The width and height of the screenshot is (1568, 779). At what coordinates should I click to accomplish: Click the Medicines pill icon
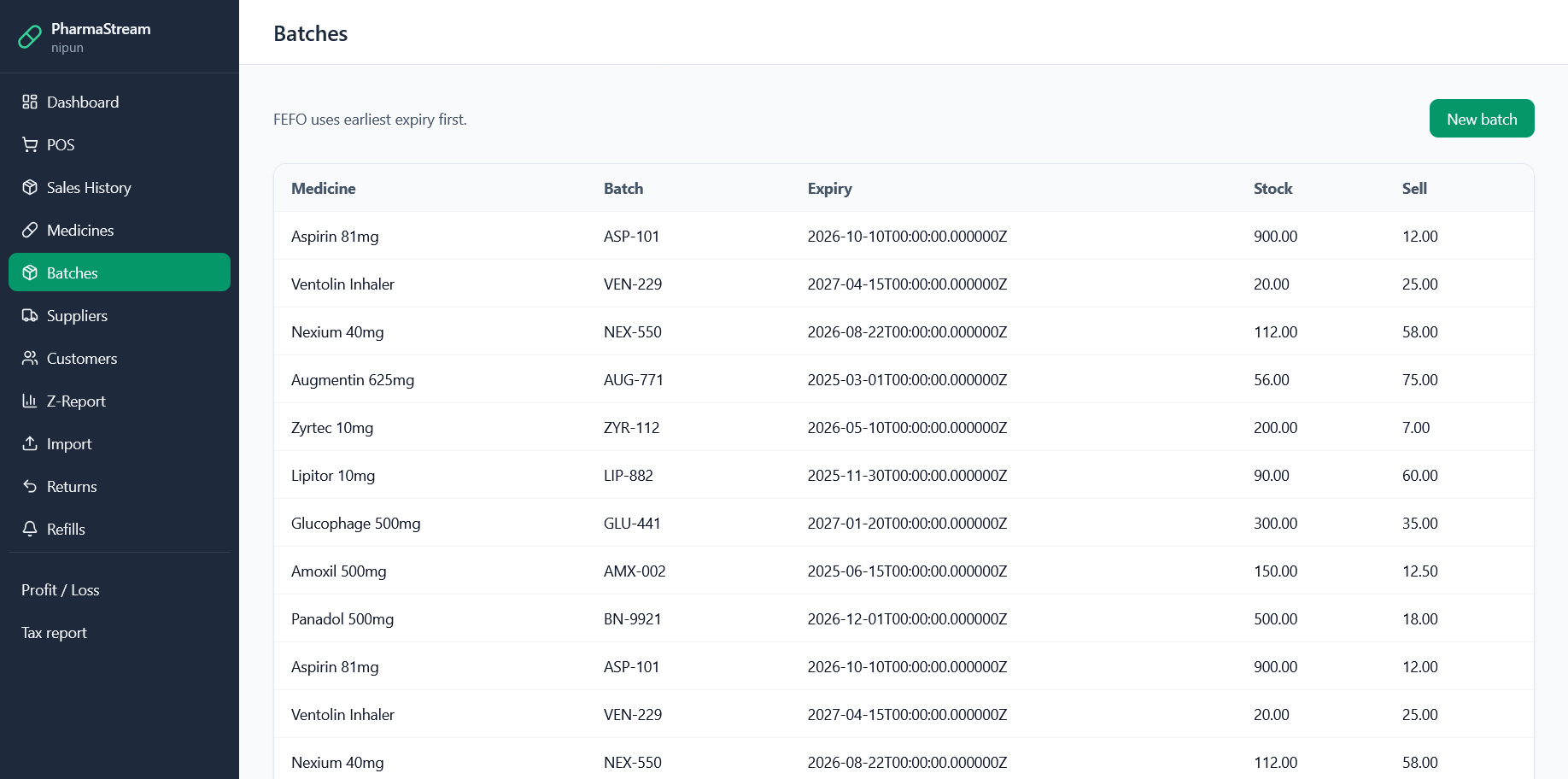[30, 231]
